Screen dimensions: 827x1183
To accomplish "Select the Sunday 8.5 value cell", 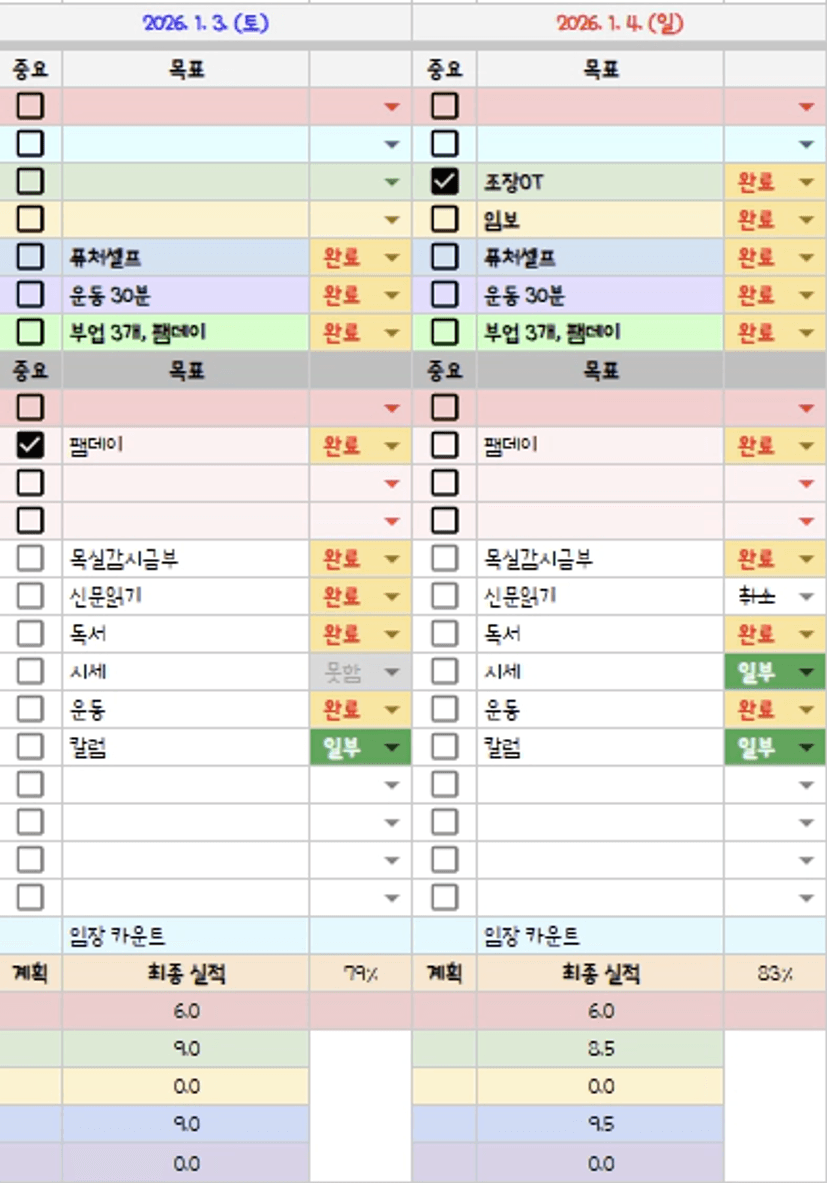I will [600, 1049].
